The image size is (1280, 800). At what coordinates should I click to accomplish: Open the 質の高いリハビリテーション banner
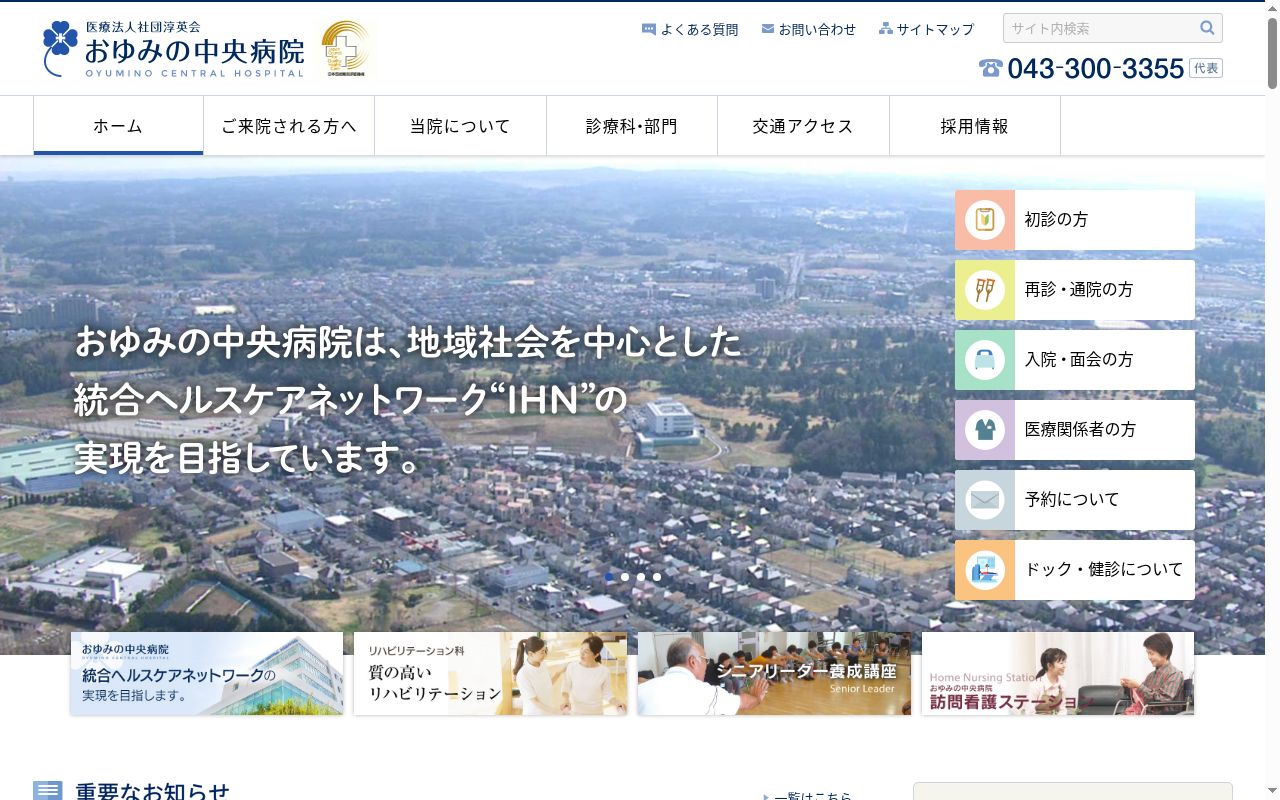click(491, 673)
